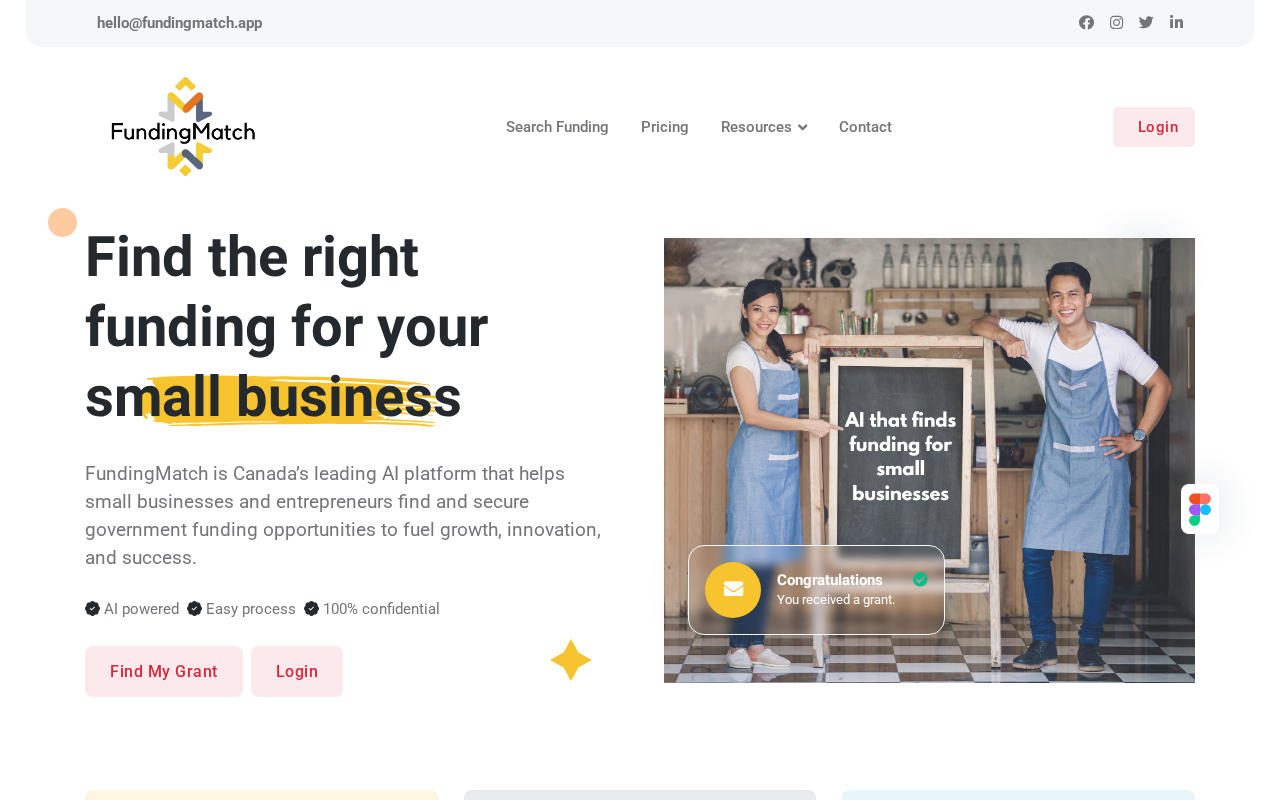Open the Instagram social icon
1280x800 pixels.
click(1116, 22)
